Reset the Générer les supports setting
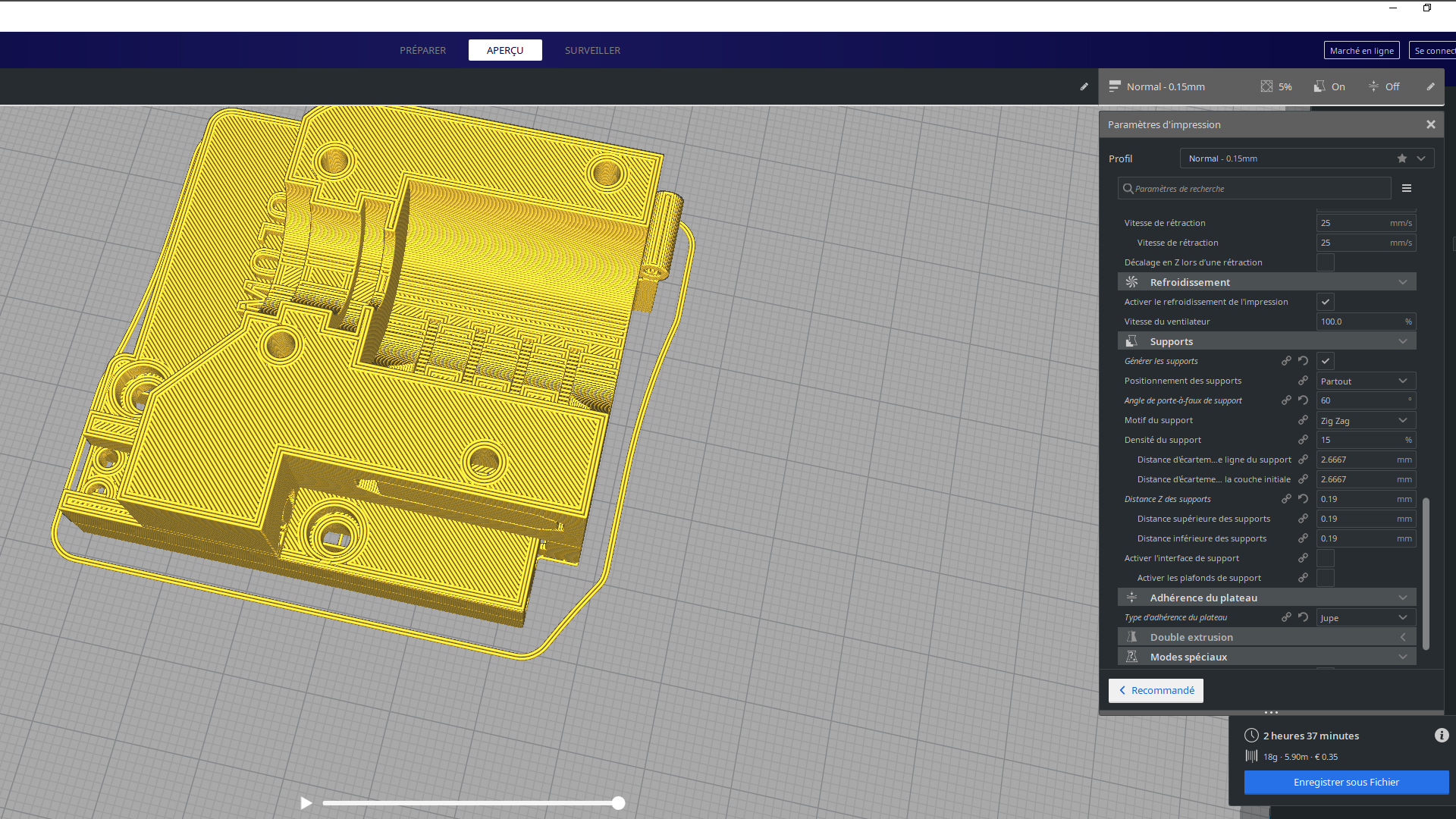This screenshot has height=819, width=1456. pos(1303,361)
